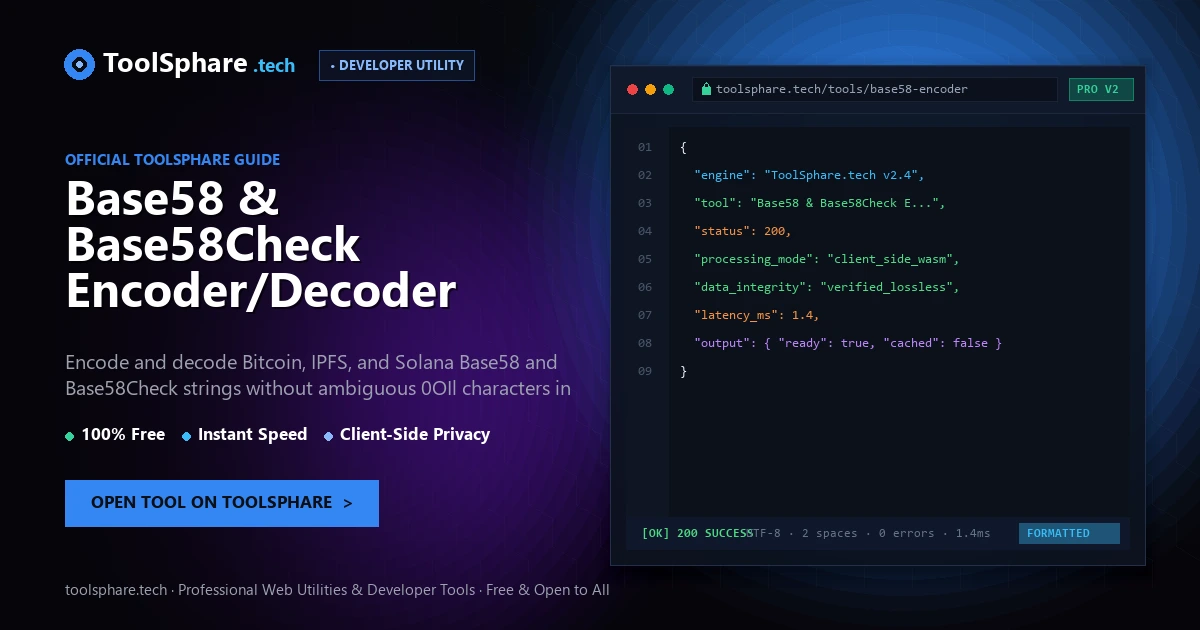Click the 100% Free feature text
Screen dimensions: 1200x630
(x=123, y=434)
